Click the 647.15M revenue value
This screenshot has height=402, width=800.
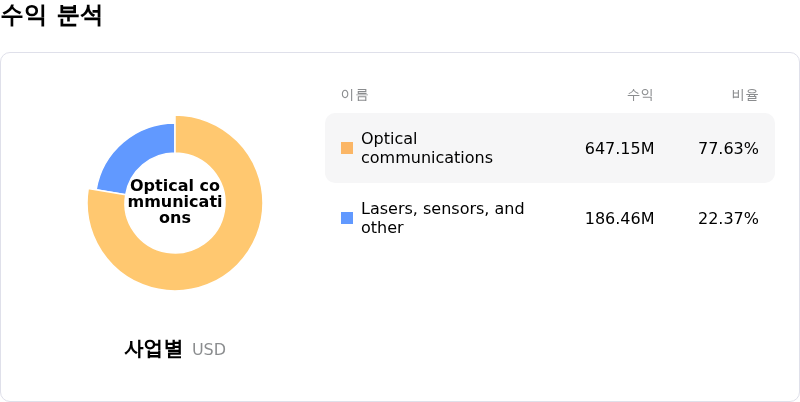click(619, 149)
